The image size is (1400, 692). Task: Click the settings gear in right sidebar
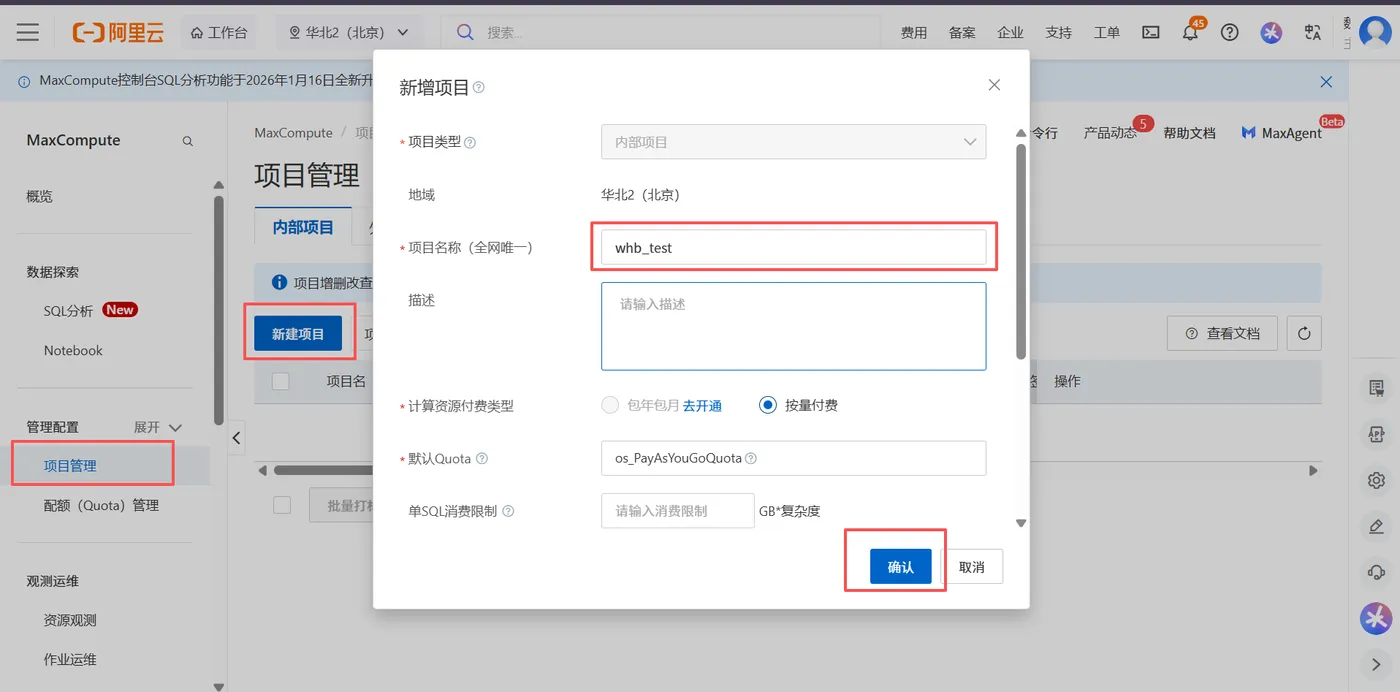click(x=1377, y=481)
